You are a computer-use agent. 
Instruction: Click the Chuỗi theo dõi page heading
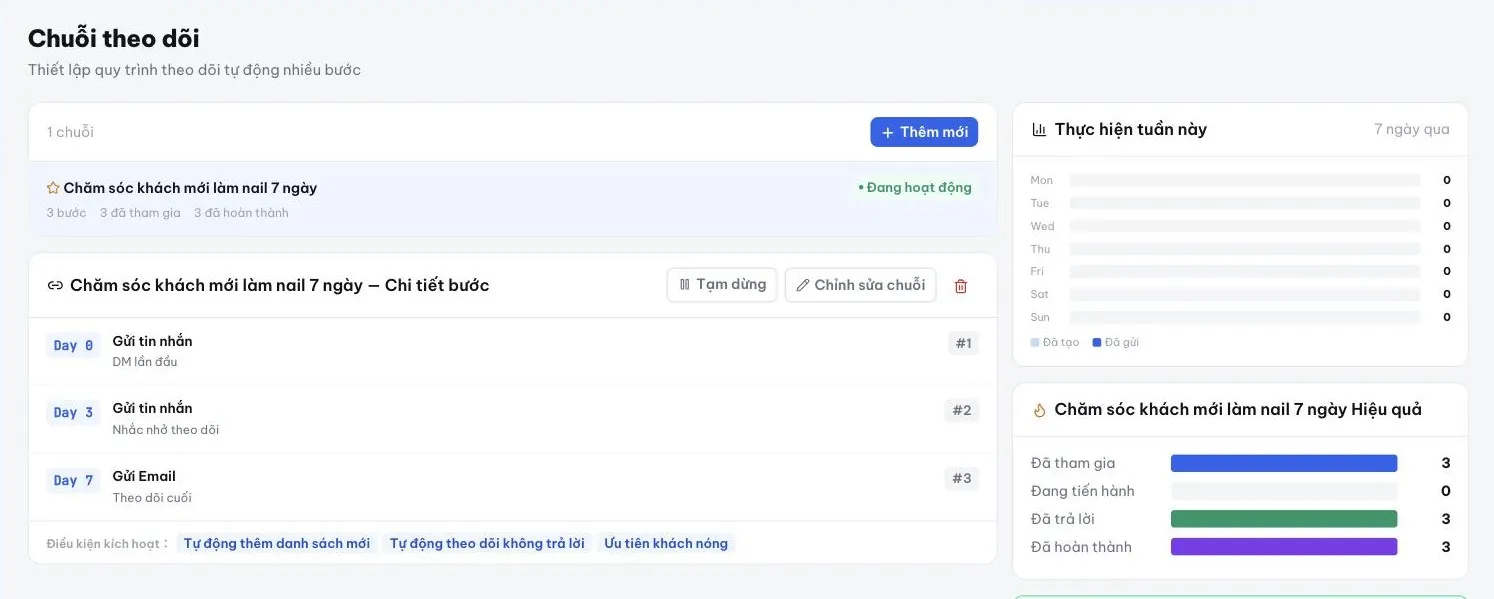pyautogui.click(x=114, y=39)
